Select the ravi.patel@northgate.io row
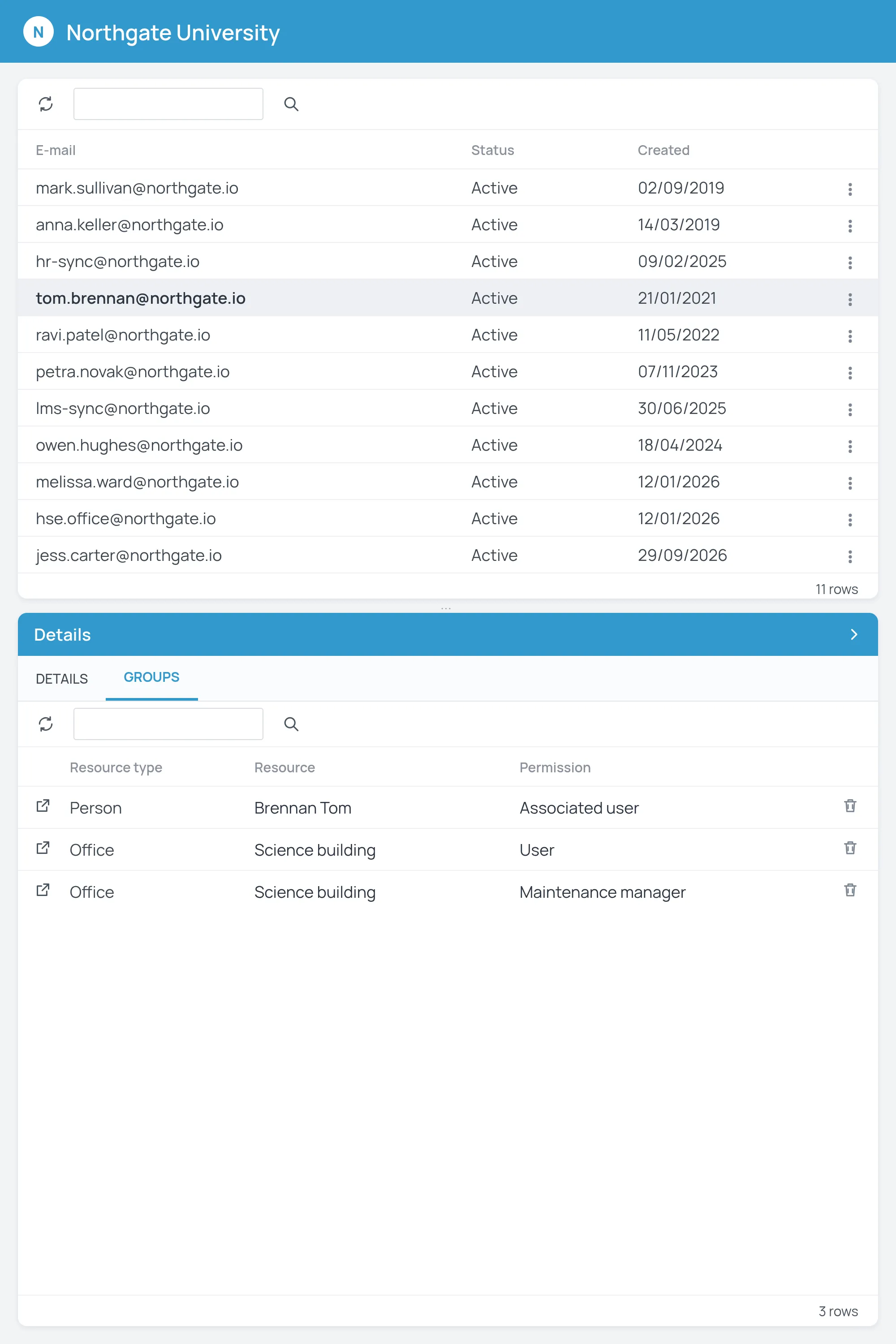896x1344 pixels. click(x=448, y=334)
